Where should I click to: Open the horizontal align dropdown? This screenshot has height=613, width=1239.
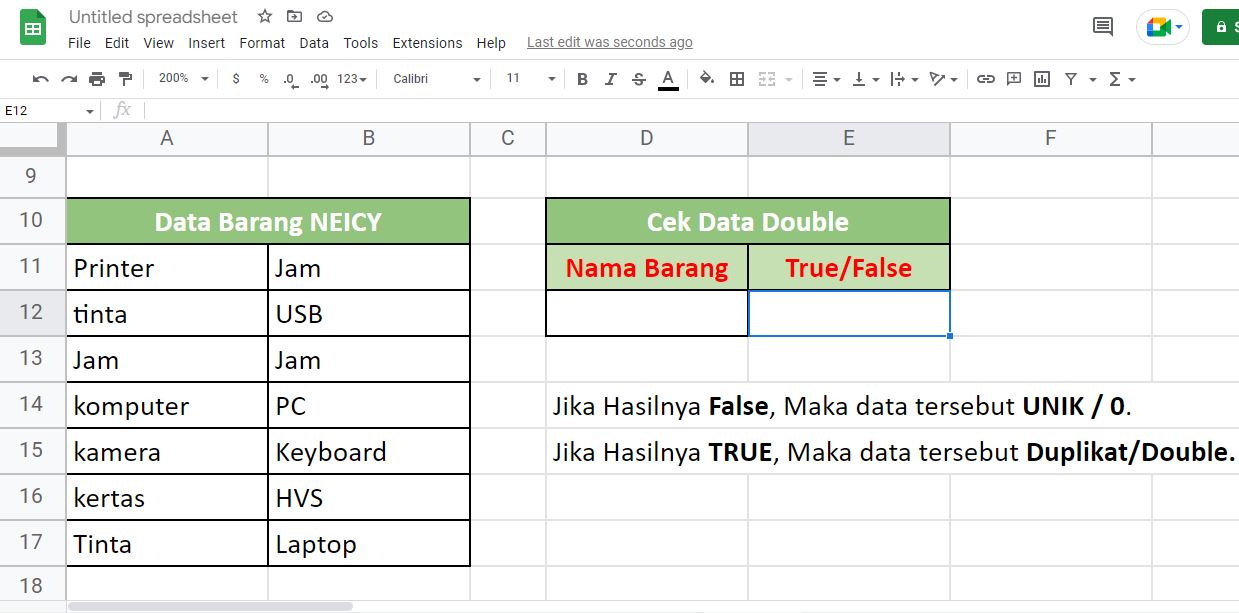(x=825, y=79)
